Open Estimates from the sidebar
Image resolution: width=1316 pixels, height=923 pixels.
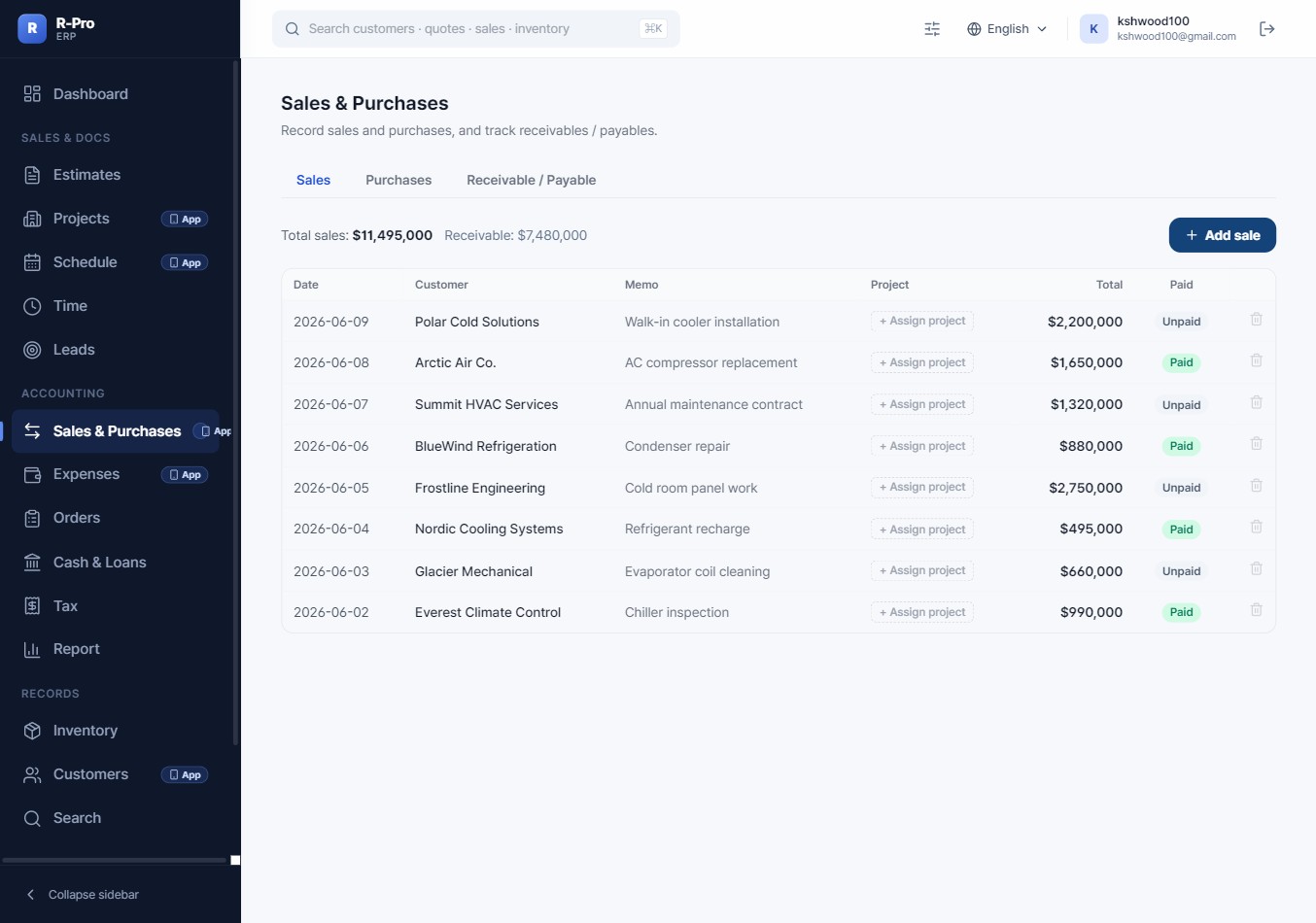[116, 175]
